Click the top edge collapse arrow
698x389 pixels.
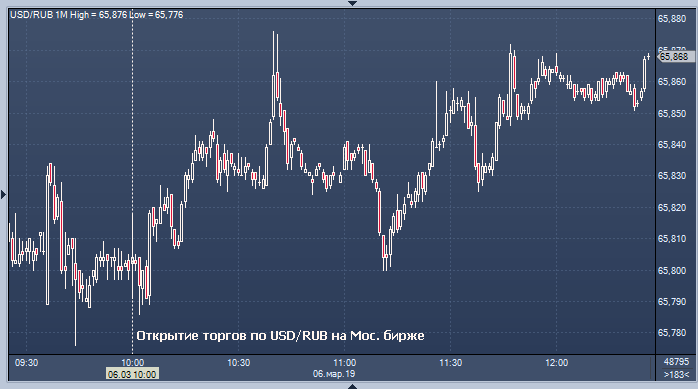point(352,3)
